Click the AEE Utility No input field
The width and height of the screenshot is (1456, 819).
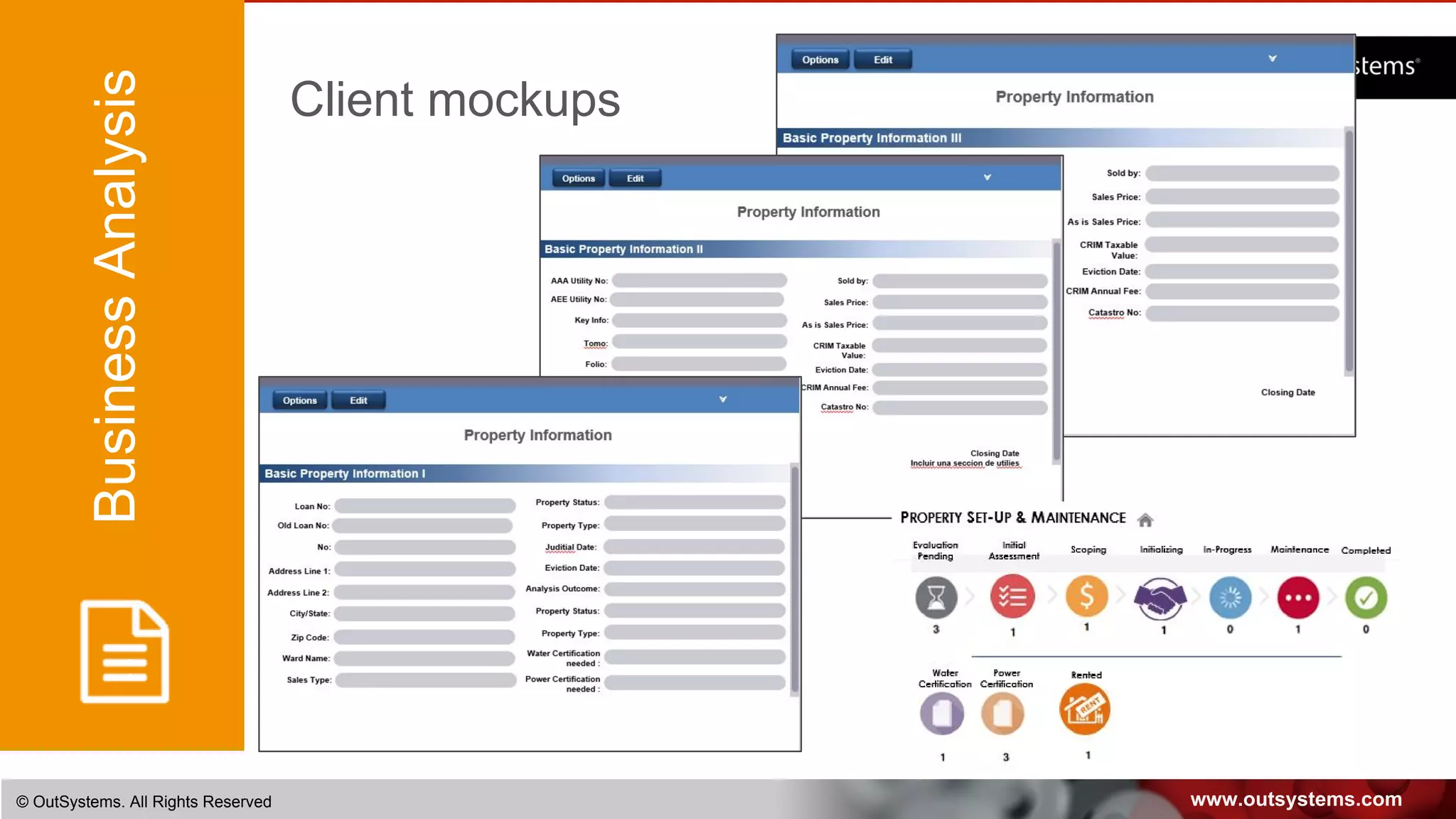click(x=697, y=299)
